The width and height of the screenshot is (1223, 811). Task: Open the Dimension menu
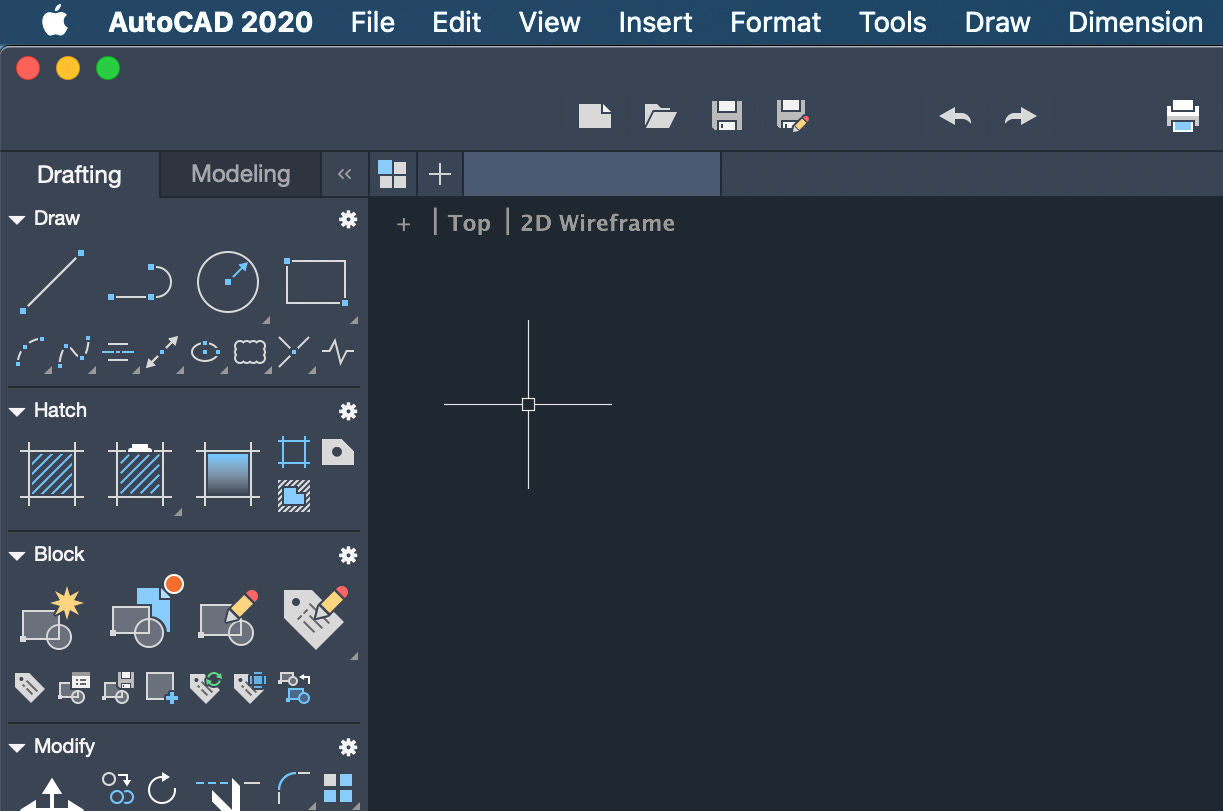click(1136, 22)
